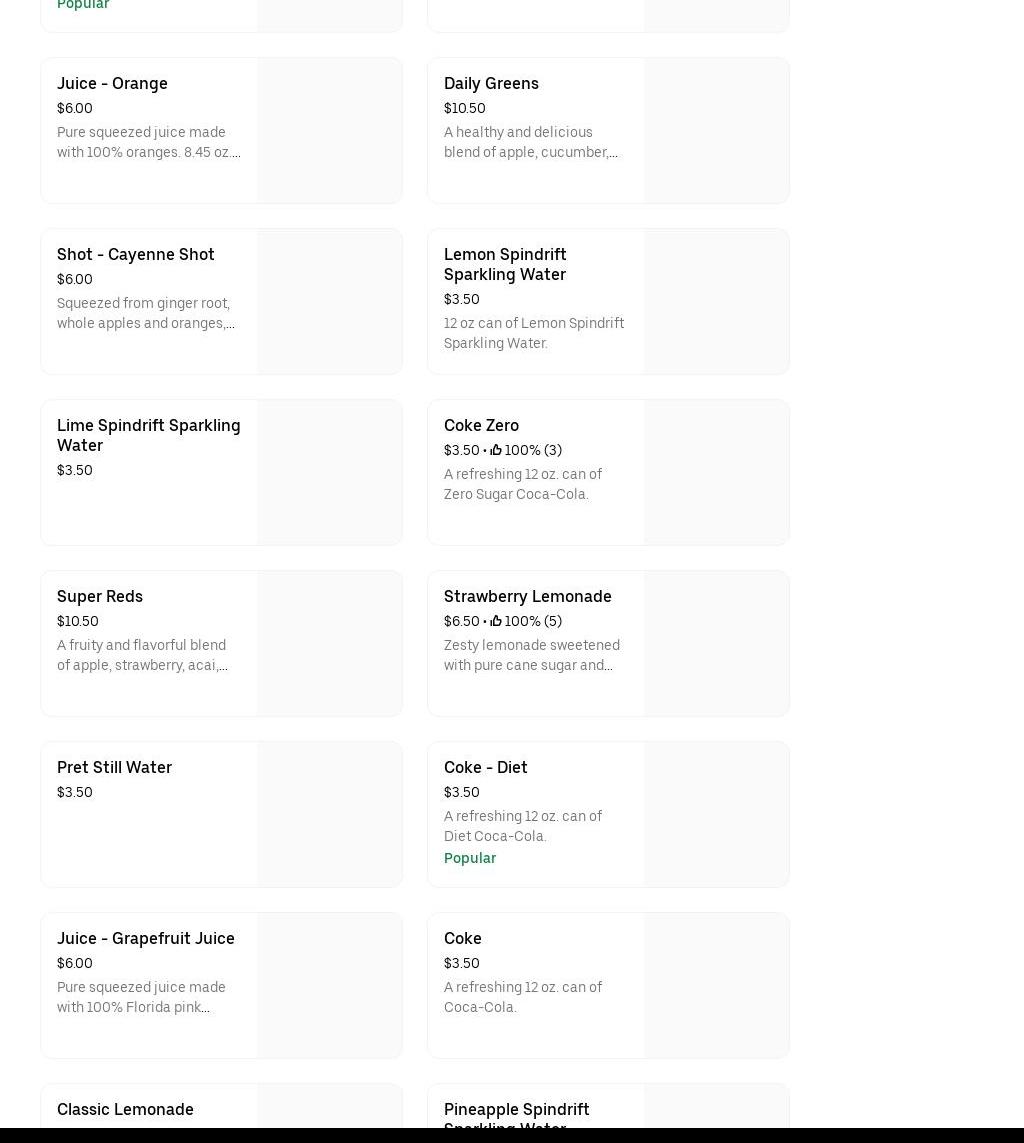Click the thumbs-up rating icon on Coke Zero
Viewport: 1024px width, 1143px height.
(x=495, y=450)
